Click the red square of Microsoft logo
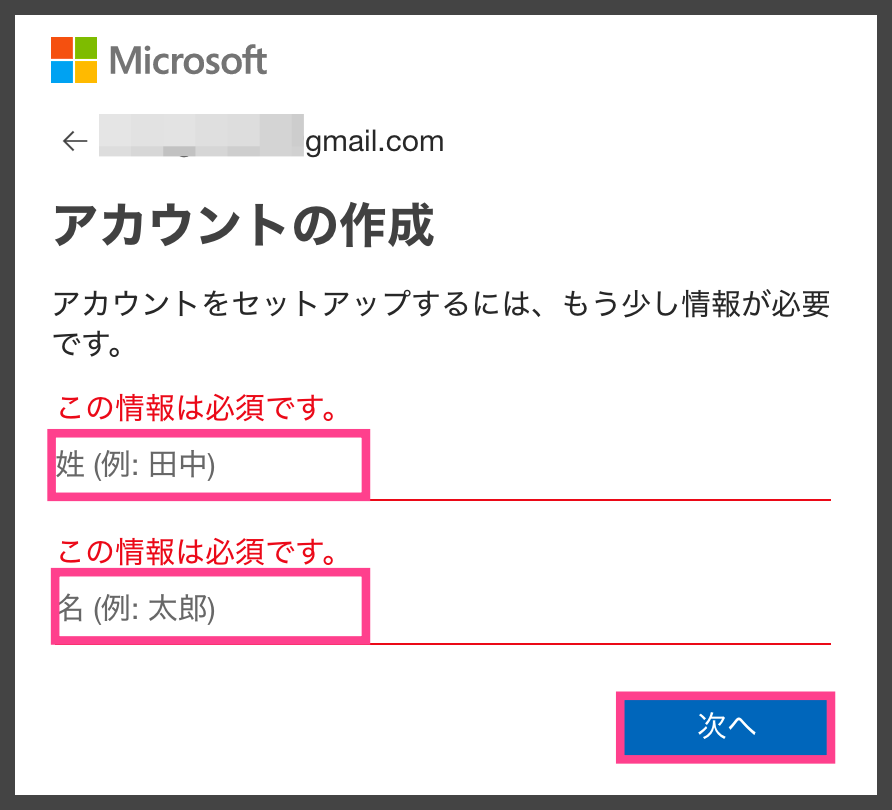The width and height of the screenshot is (892, 810). [61, 48]
